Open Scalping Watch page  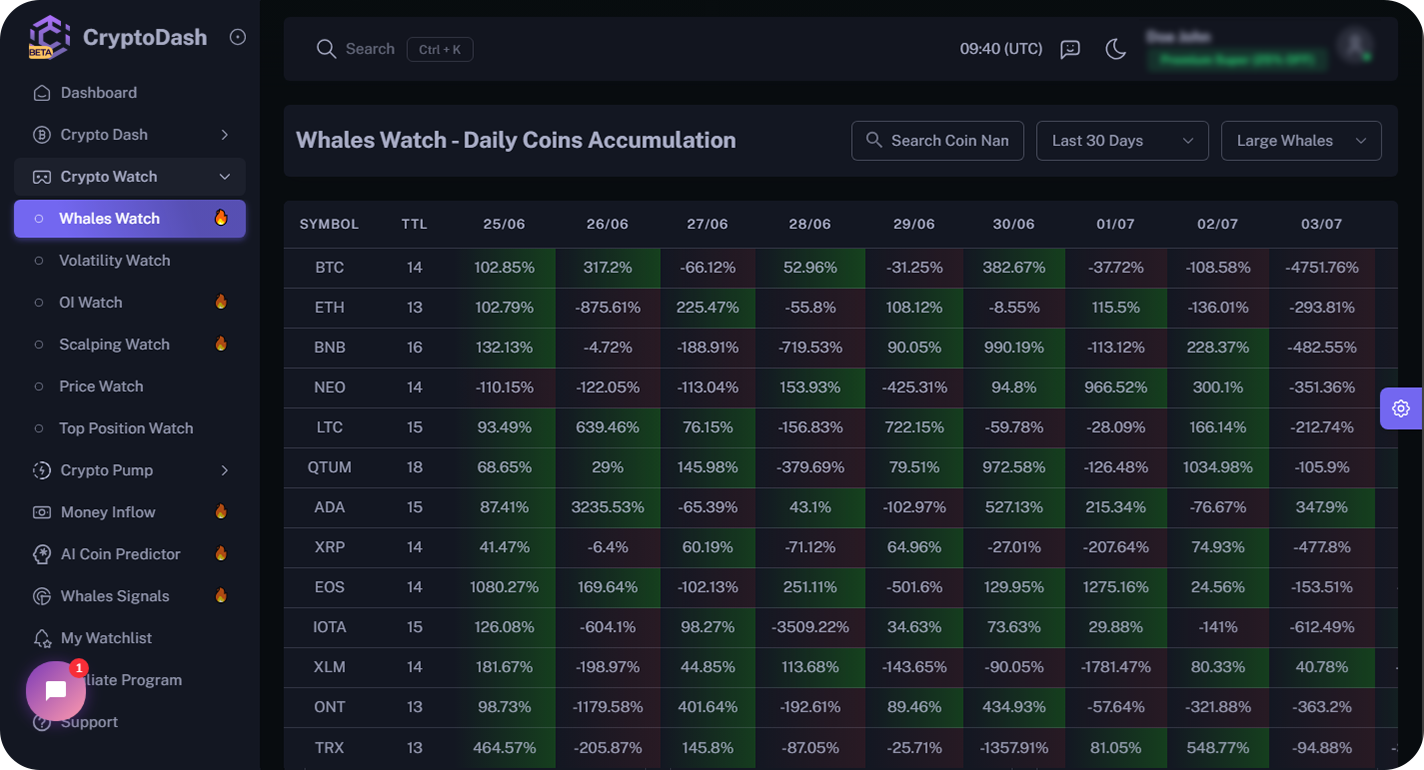pyautogui.click(x=130, y=345)
